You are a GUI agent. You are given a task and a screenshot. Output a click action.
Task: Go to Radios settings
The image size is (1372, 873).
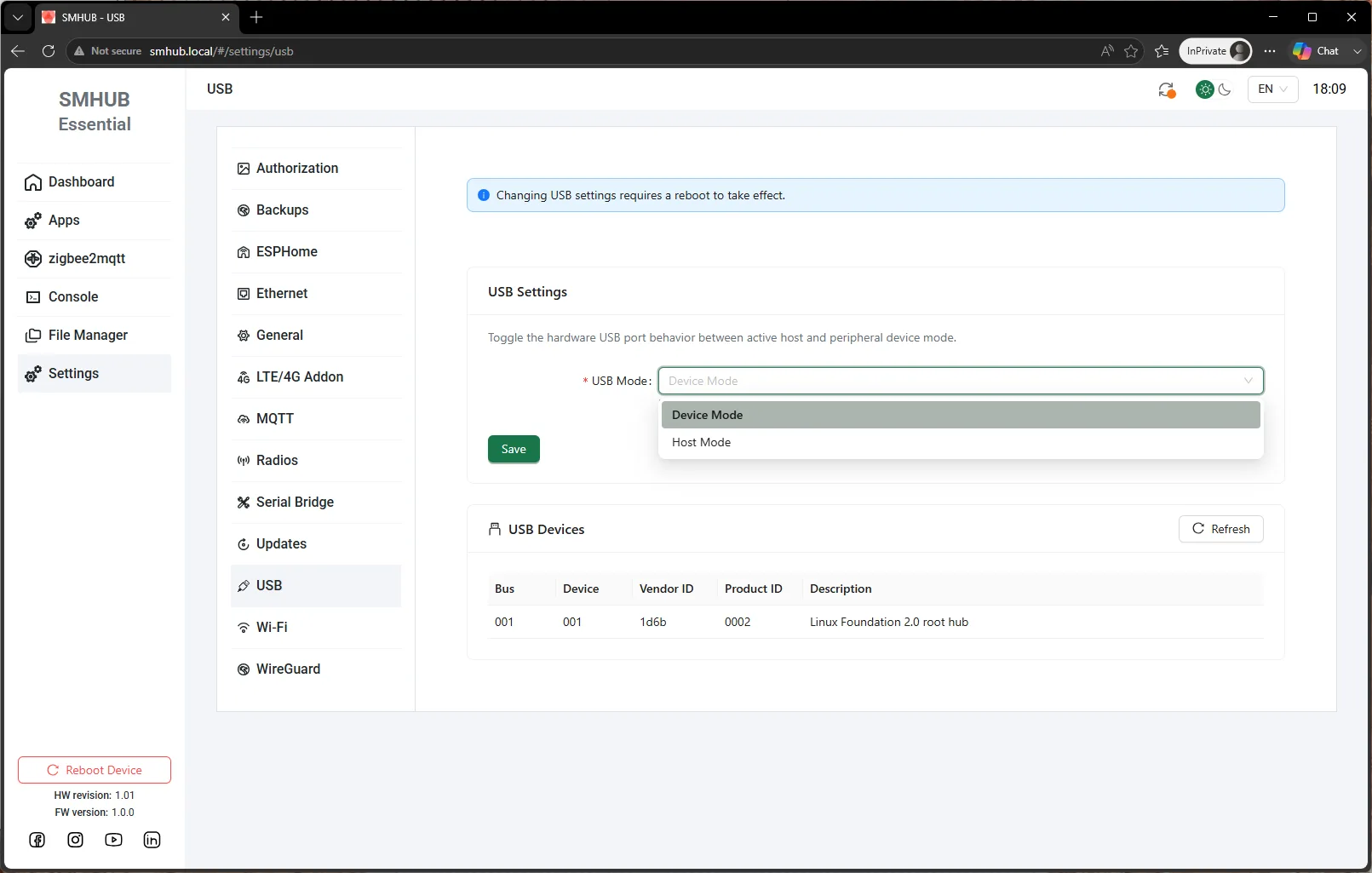(316, 461)
